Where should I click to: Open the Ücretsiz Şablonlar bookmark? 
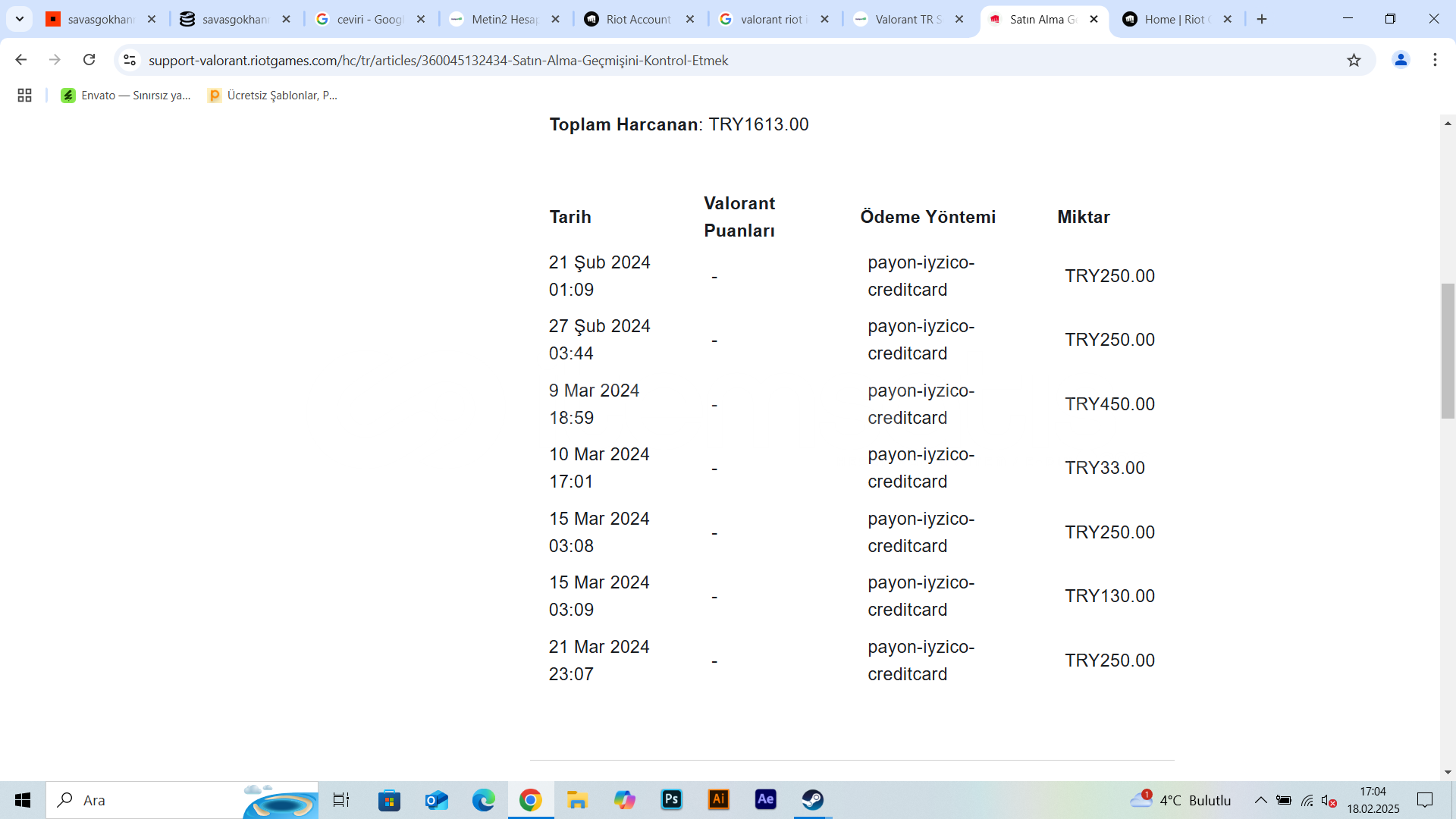tap(272, 95)
